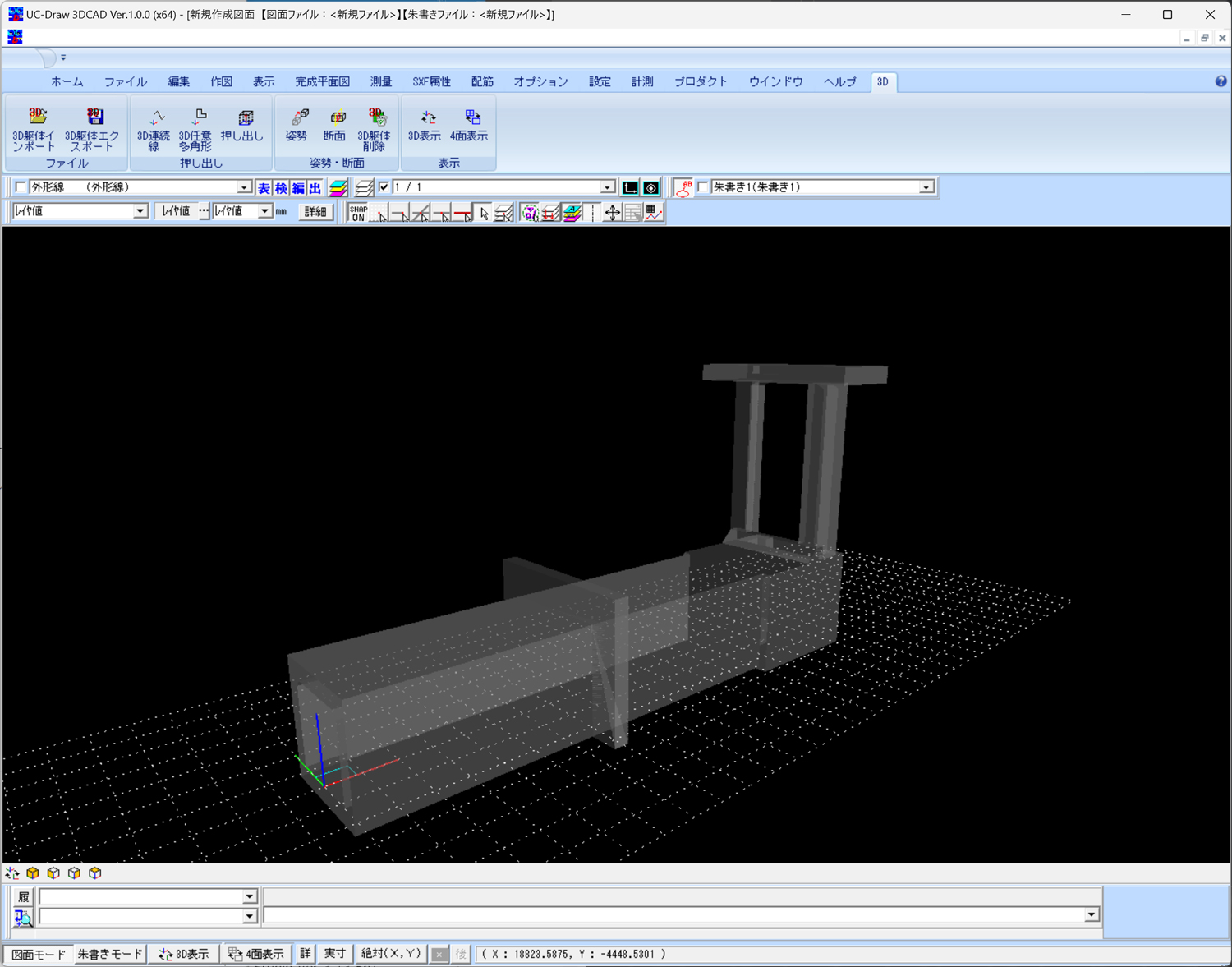Toggle the 朱書き1 checkbox
The image size is (1232, 967).
pyautogui.click(x=703, y=187)
